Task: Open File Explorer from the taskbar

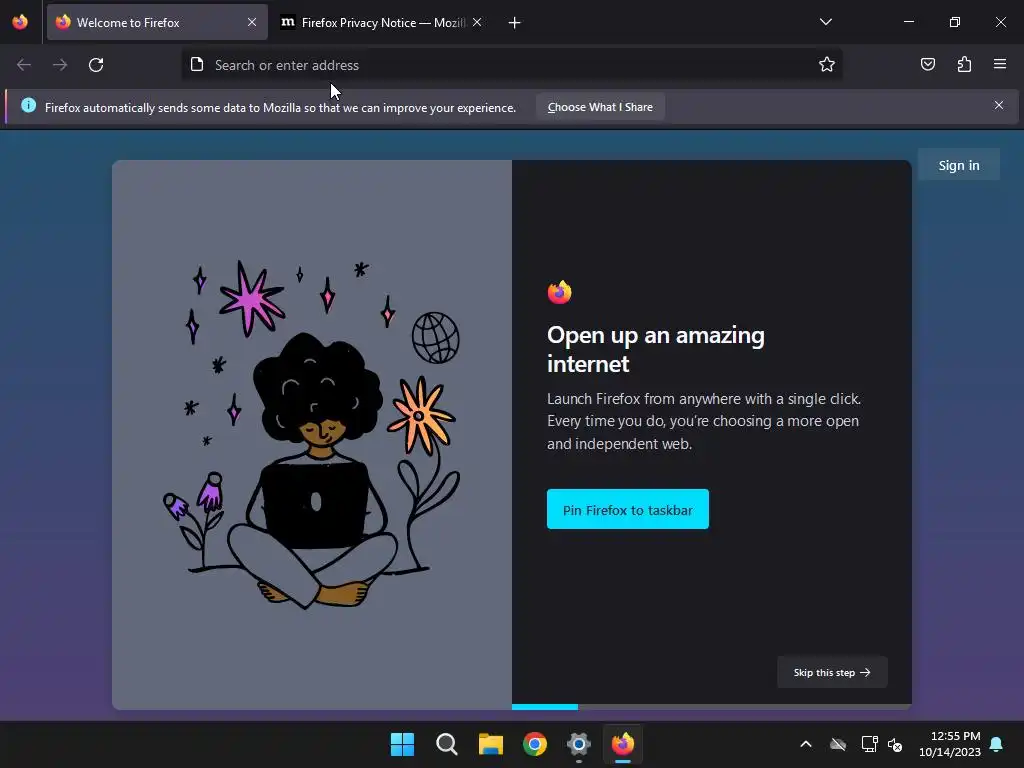Action: 490,744
